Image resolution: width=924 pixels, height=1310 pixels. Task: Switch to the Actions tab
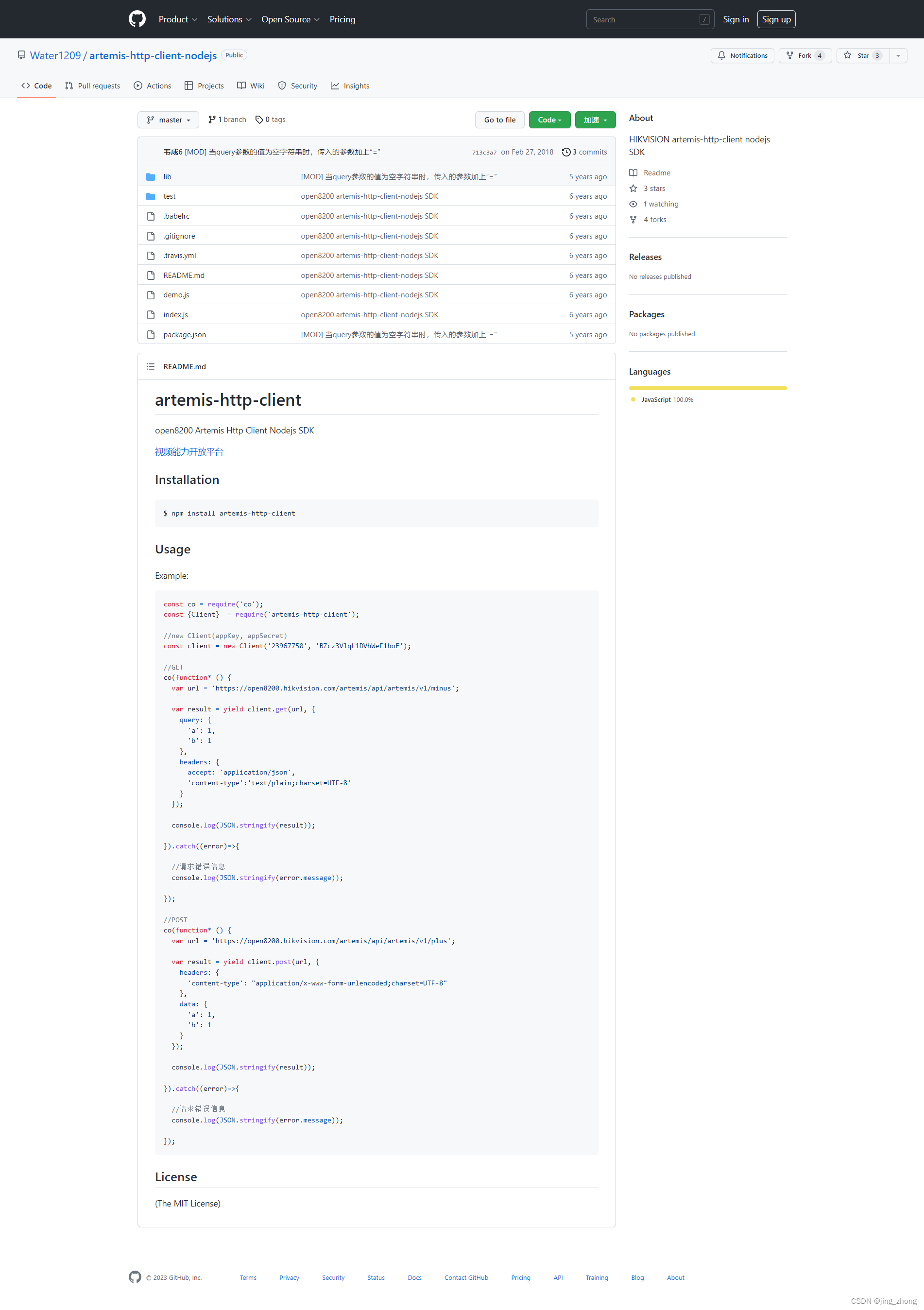pos(152,86)
